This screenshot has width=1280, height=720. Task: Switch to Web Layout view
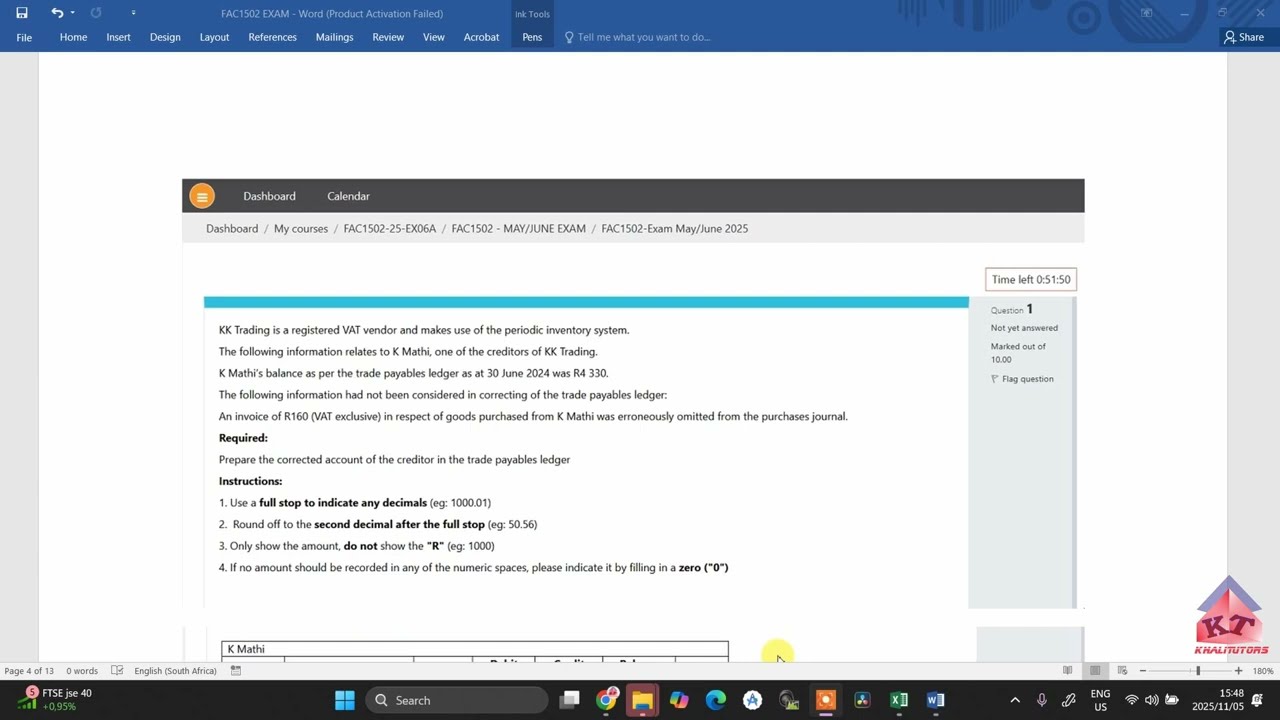coord(1122,671)
